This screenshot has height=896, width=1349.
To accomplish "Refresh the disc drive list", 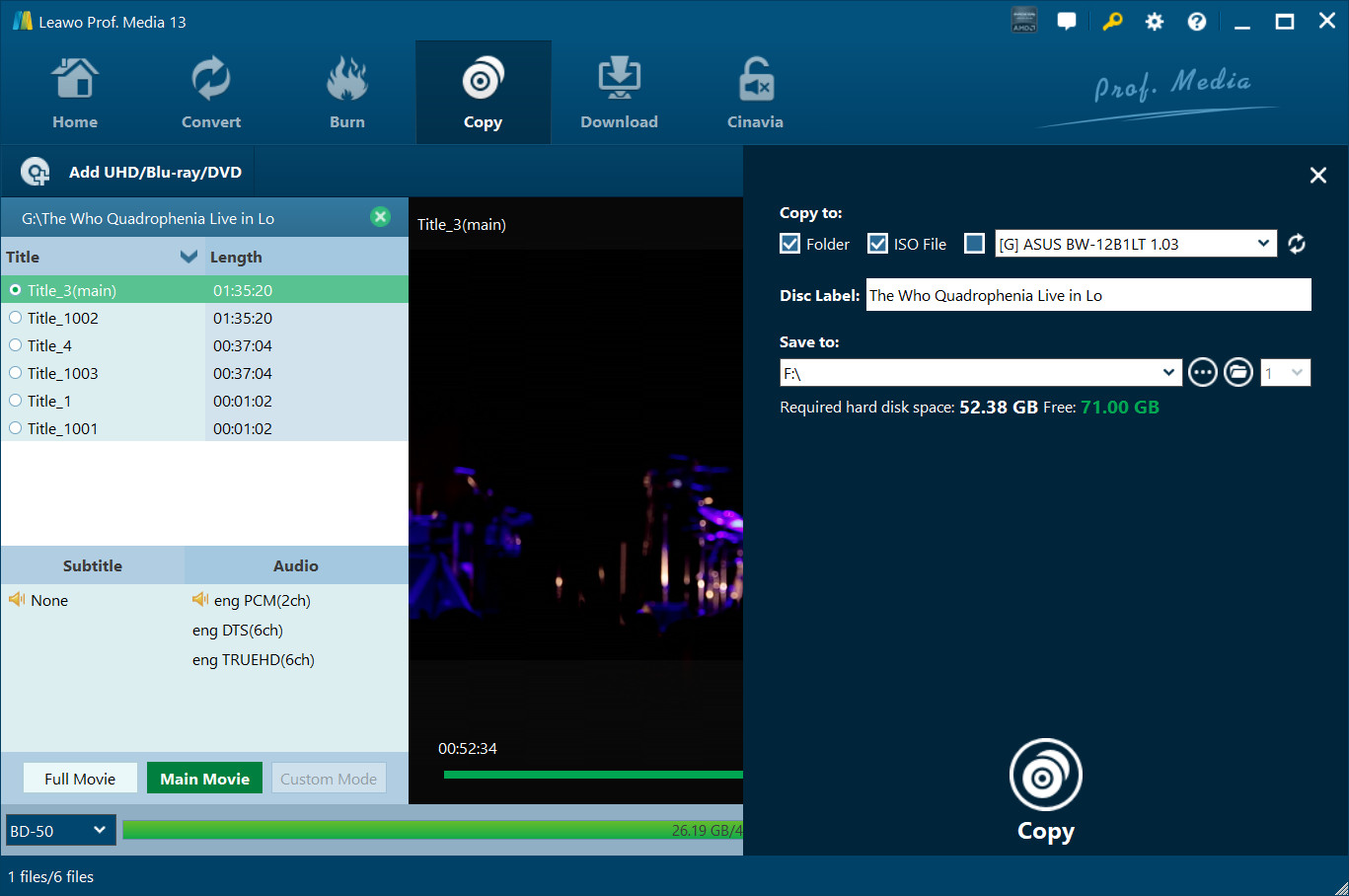I will [x=1297, y=244].
